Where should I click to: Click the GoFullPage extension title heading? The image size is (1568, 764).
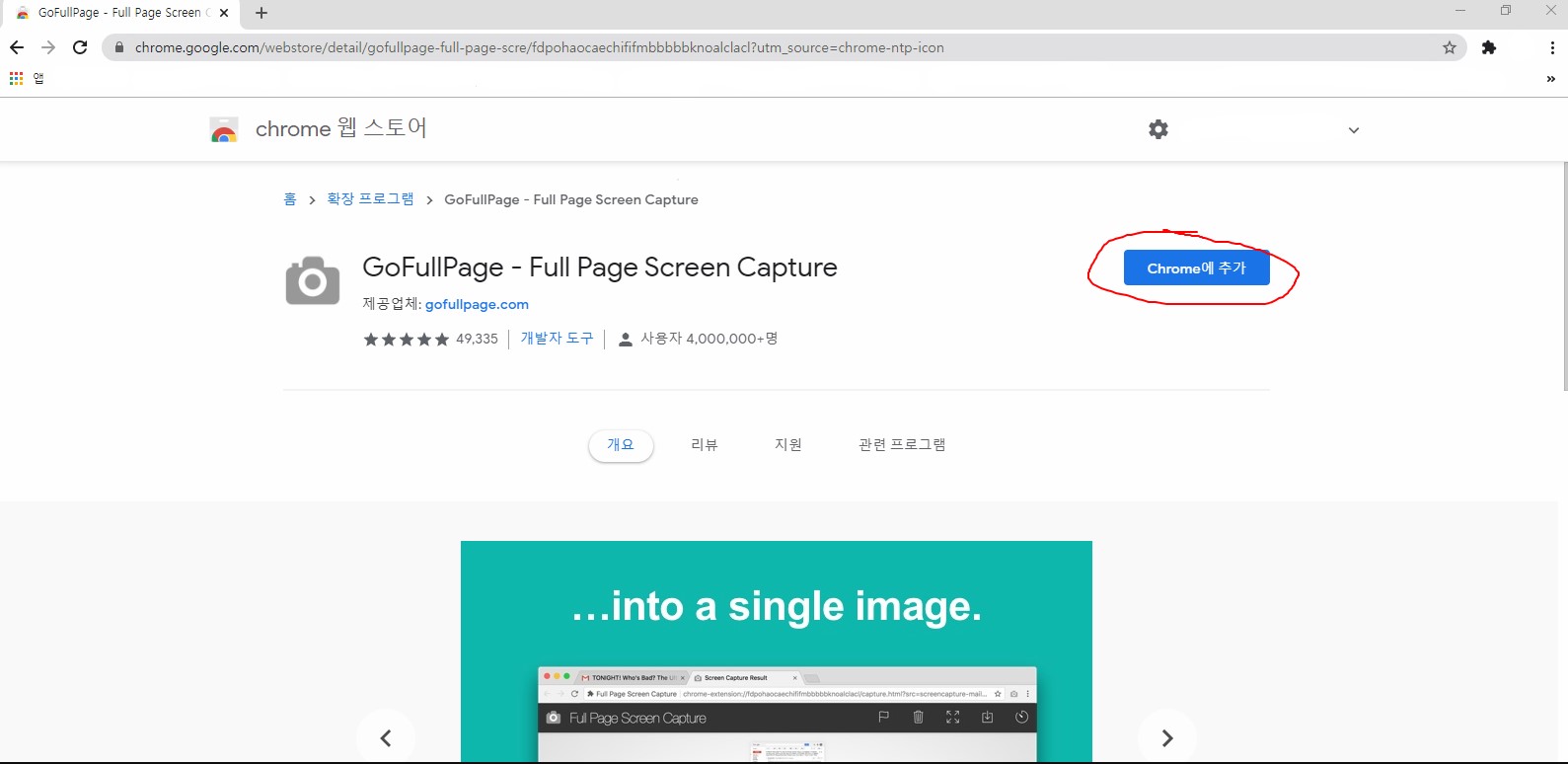(600, 267)
